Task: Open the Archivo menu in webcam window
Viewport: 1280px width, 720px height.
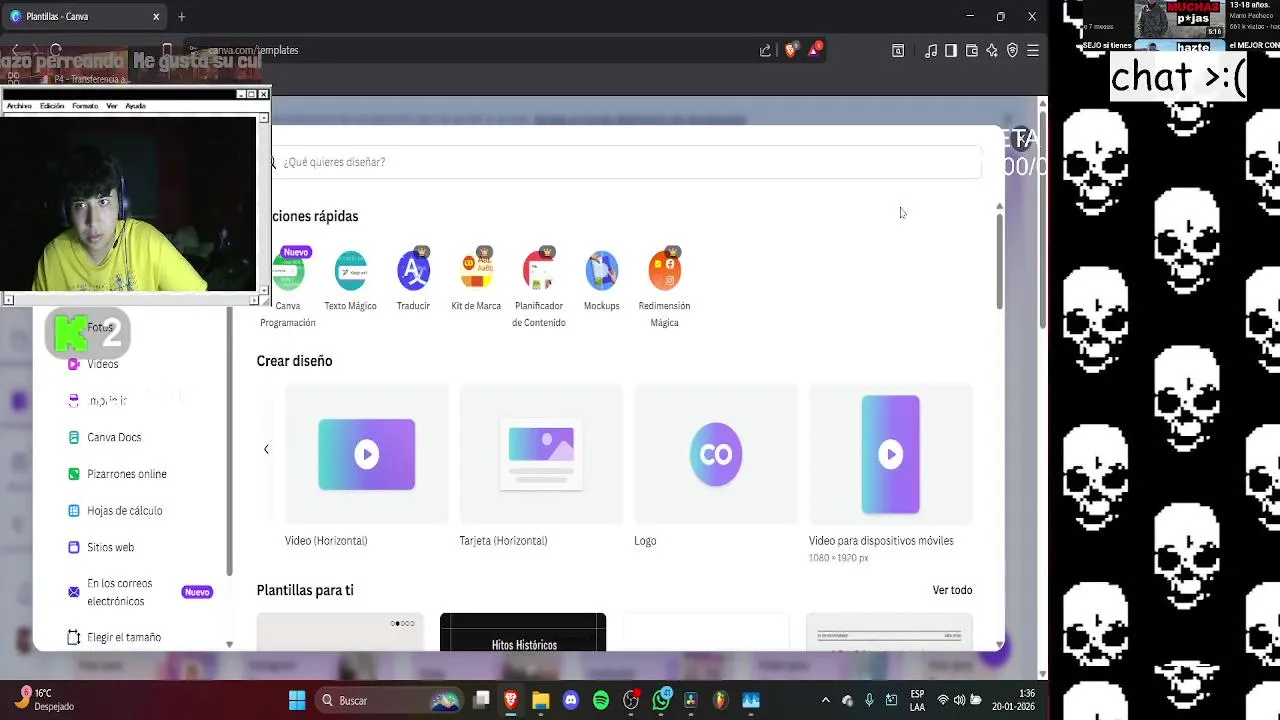Action: (x=19, y=106)
